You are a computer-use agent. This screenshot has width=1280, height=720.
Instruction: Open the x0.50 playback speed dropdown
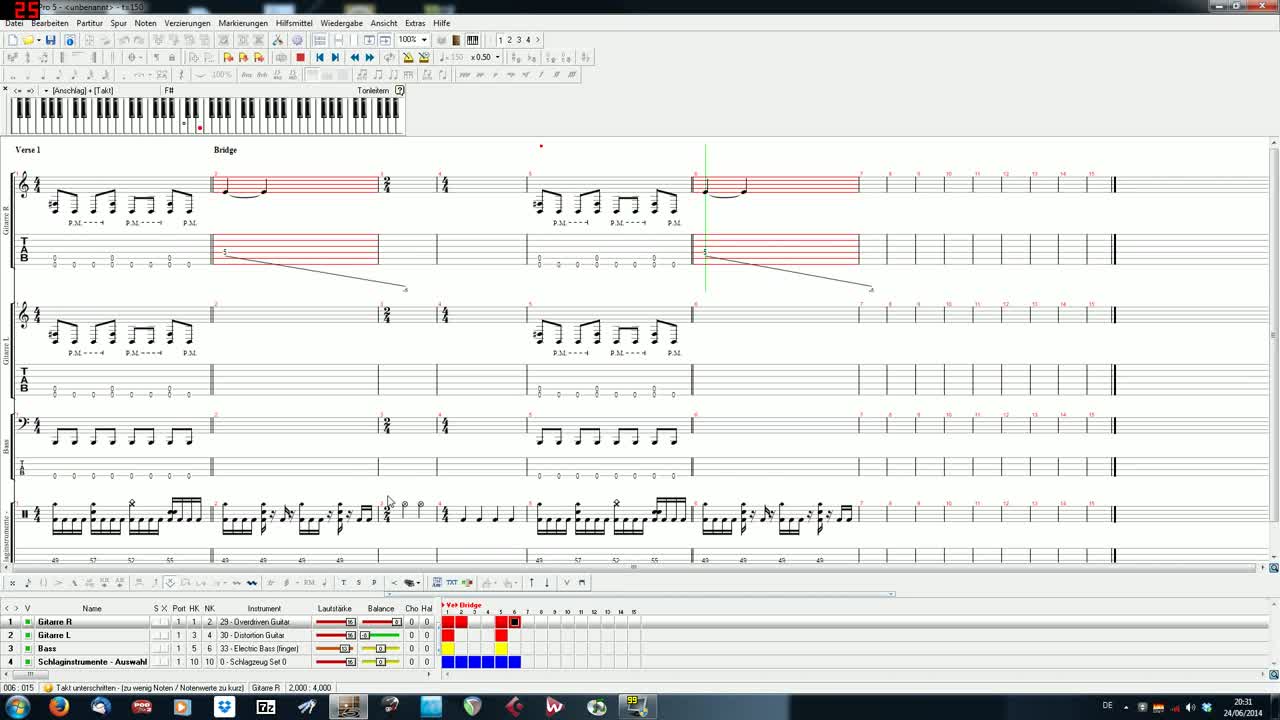coord(497,57)
